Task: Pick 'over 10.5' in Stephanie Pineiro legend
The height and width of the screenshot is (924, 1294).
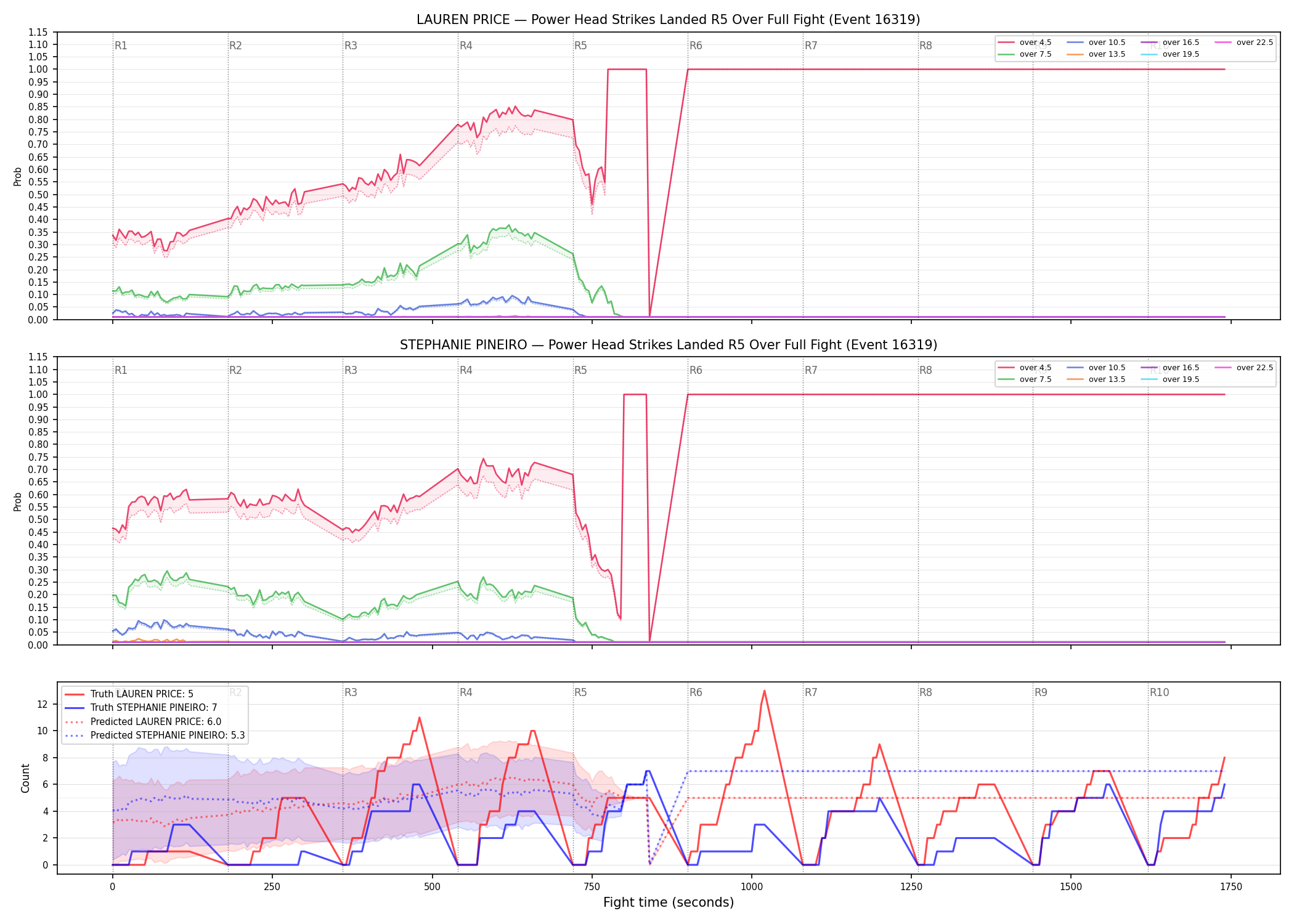Action: (1096, 368)
